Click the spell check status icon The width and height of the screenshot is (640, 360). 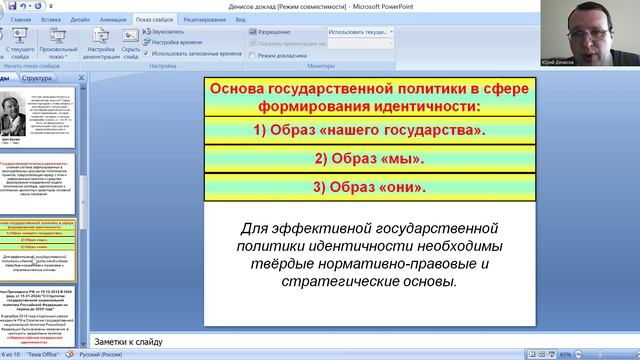click(70, 354)
